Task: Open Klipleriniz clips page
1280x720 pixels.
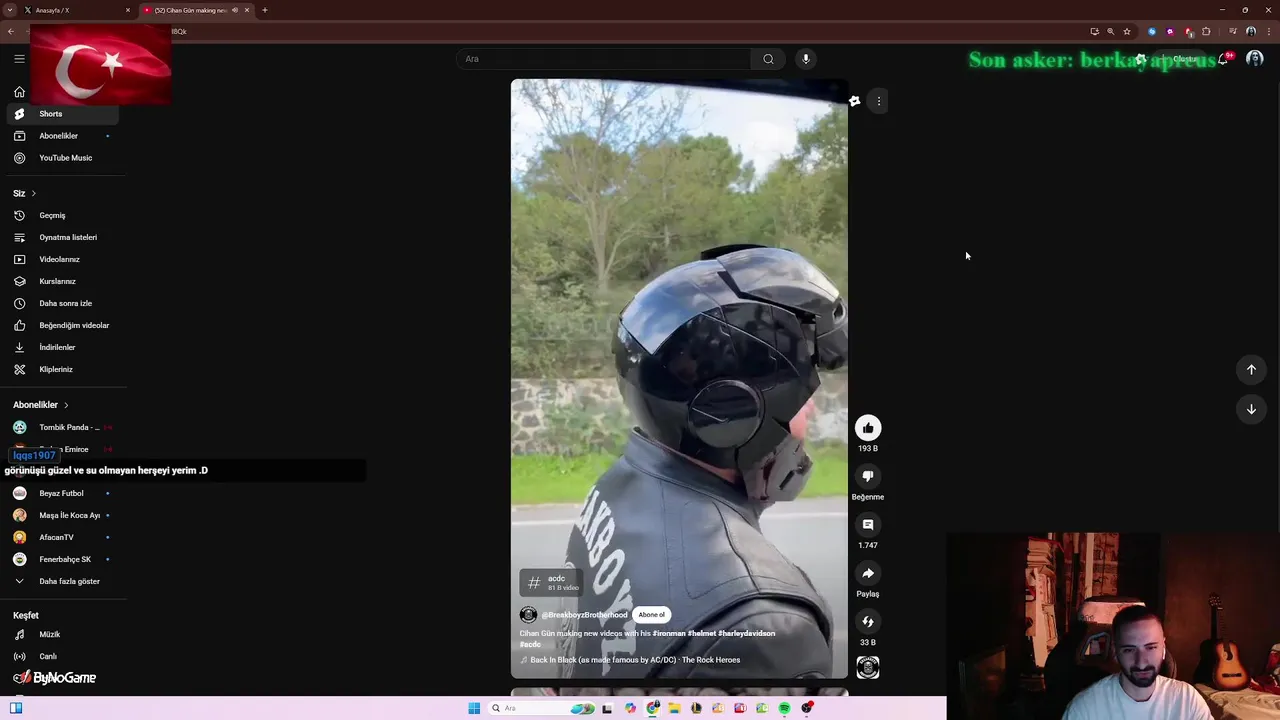Action: [63, 369]
